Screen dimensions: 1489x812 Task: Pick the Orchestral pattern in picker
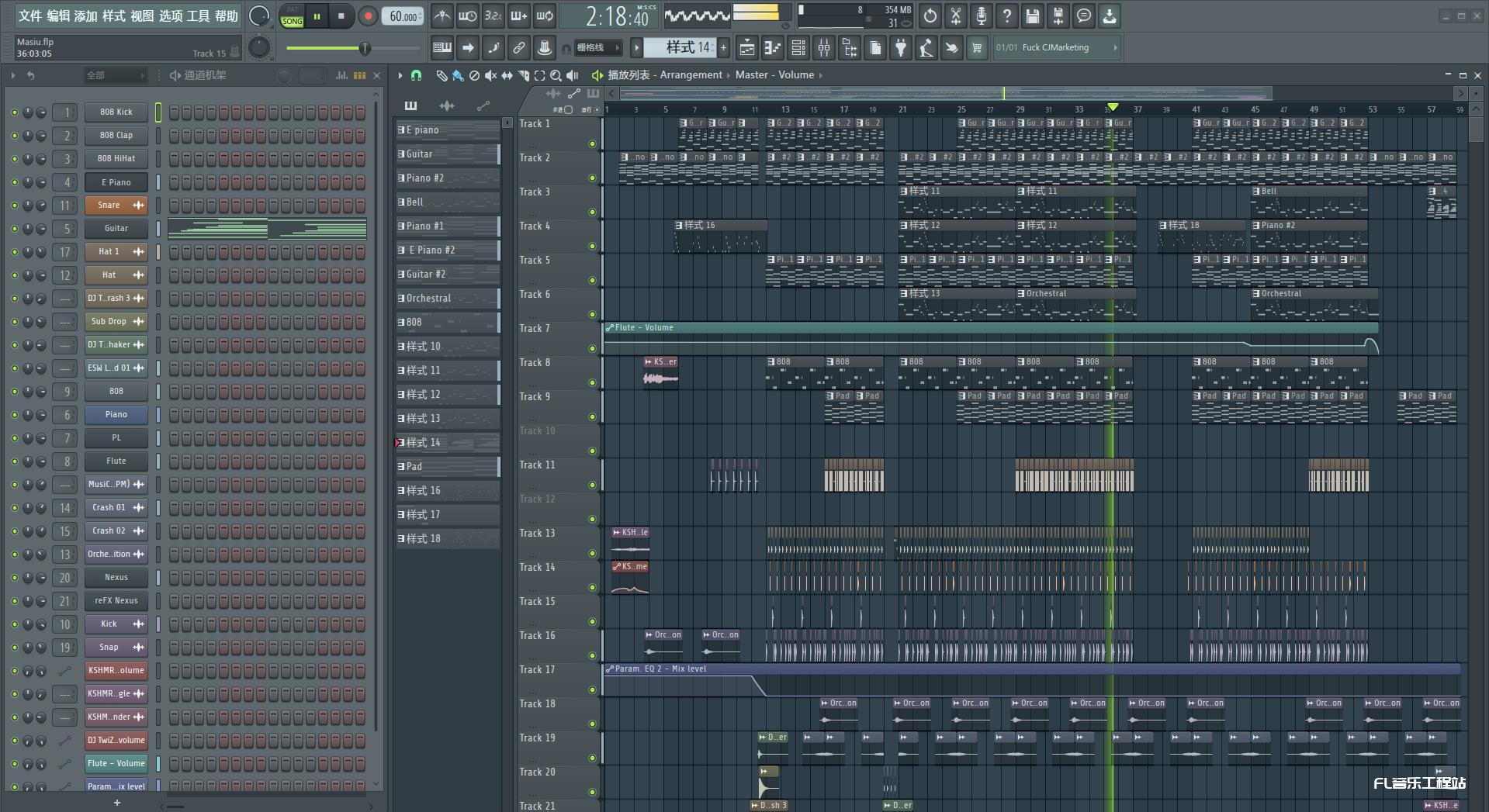[448, 299]
